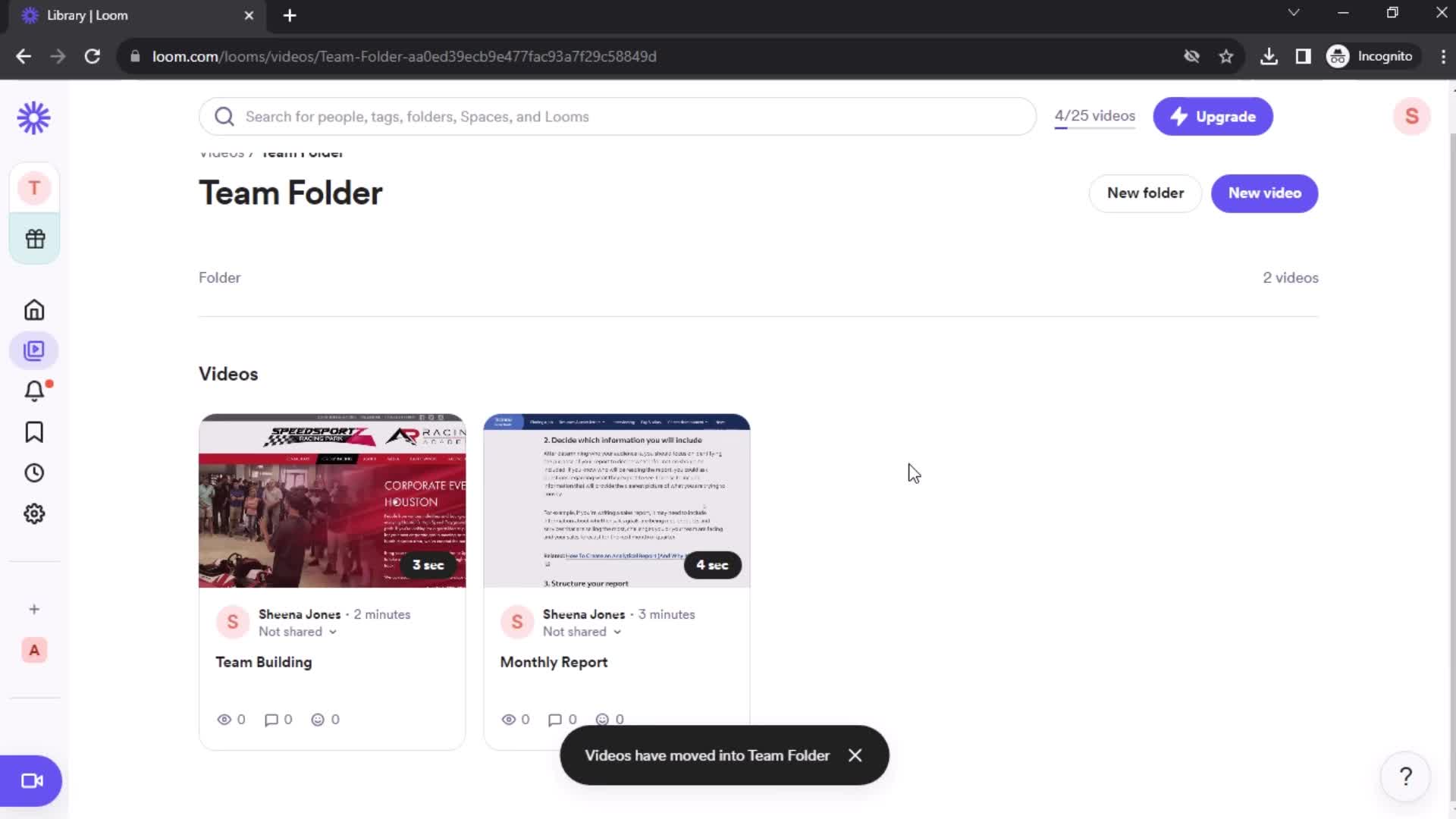Click the add/plus icon in sidebar
Screen dimensions: 1456x819
coord(34,609)
